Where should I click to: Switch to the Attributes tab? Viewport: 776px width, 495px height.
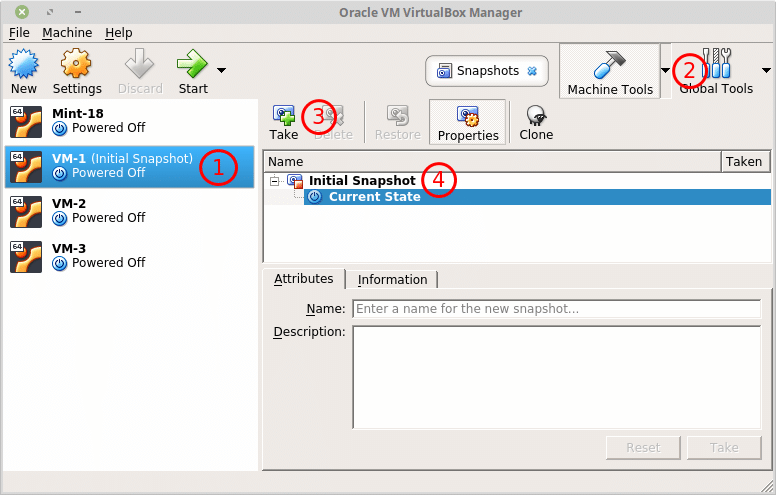pyautogui.click(x=303, y=279)
